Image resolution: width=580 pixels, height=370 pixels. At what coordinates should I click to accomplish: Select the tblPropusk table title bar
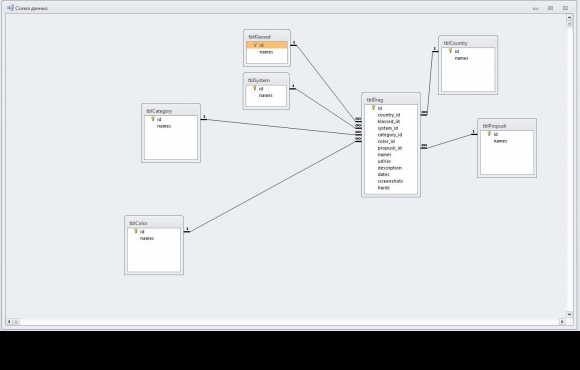[507, 126]
